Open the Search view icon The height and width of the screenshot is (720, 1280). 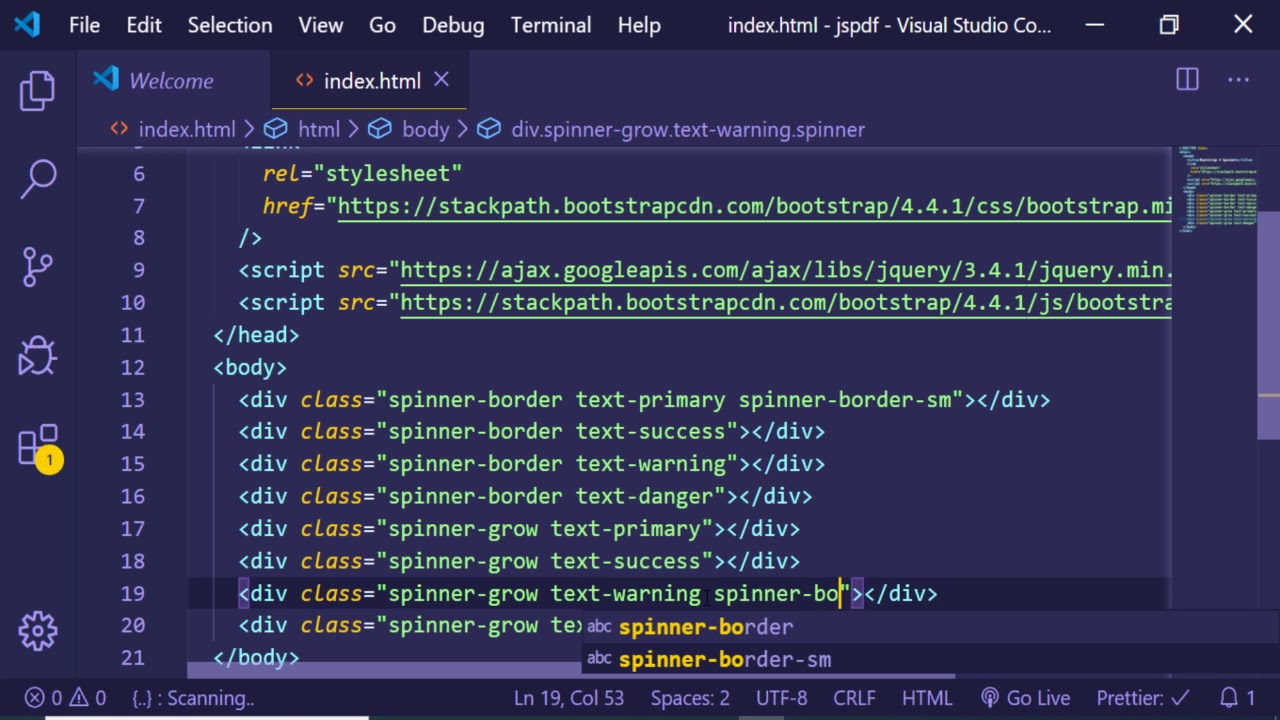pyautogui.click(x=38, y=179)
